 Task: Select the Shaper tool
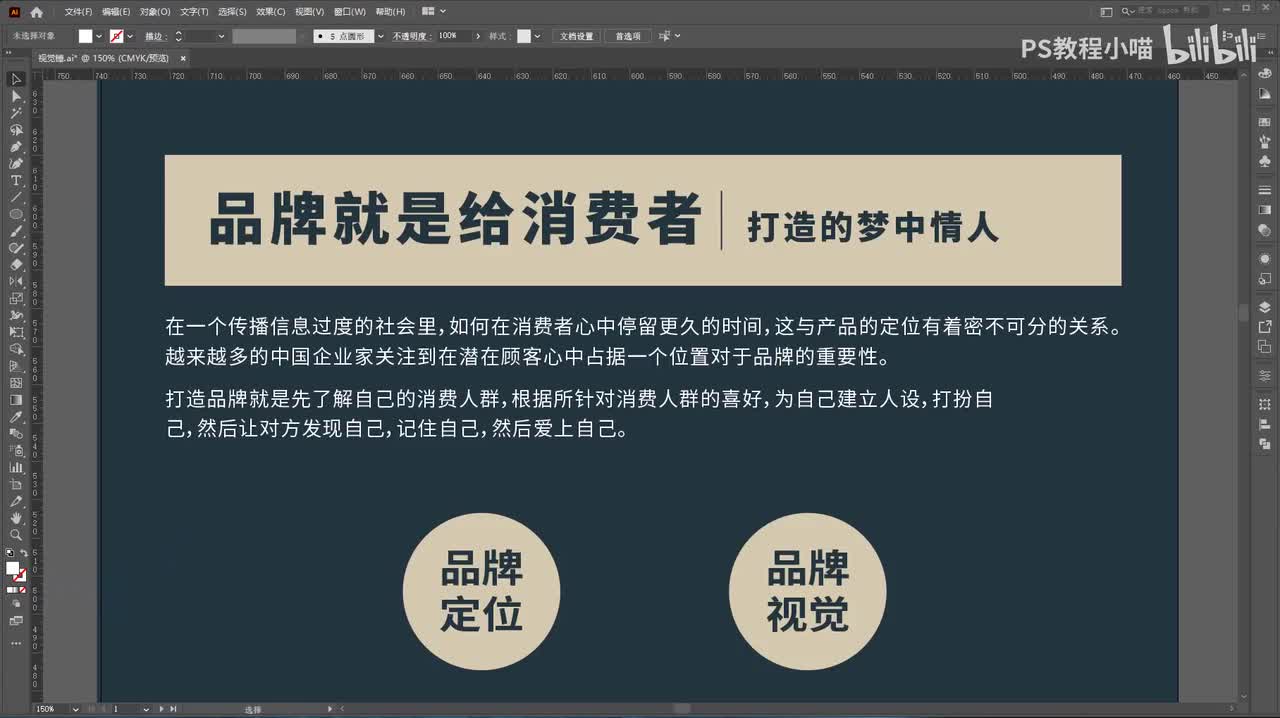click(x=16, y=248)
